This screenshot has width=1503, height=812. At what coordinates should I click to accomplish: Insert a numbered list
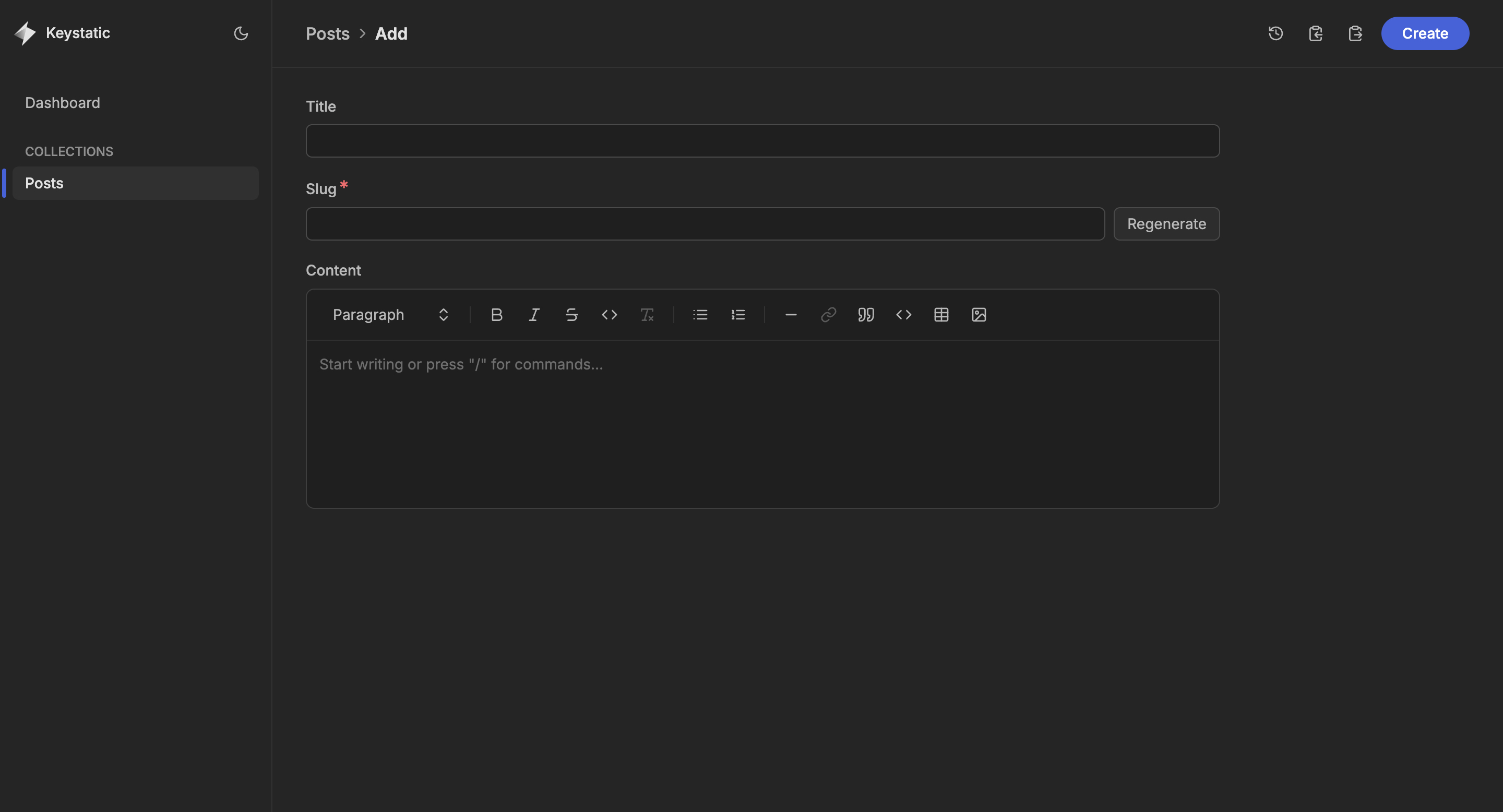[x=737, y=315]
